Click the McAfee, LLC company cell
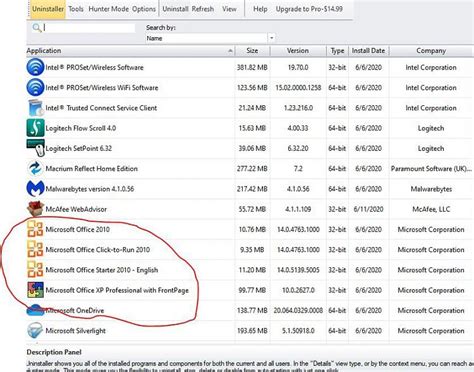 pyautogui.click(x=431, y=209)
